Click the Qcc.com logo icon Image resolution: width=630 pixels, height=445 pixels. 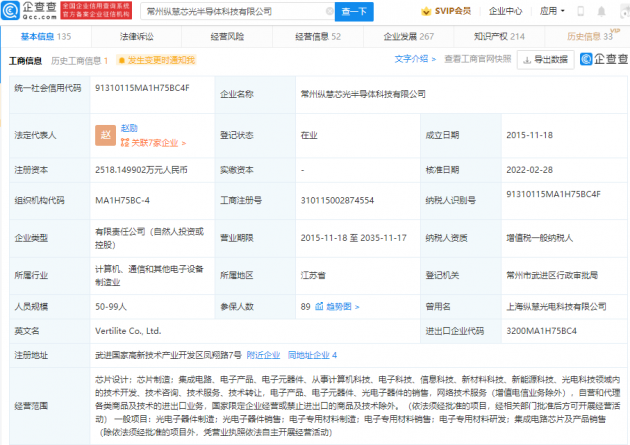click(10, 11)
